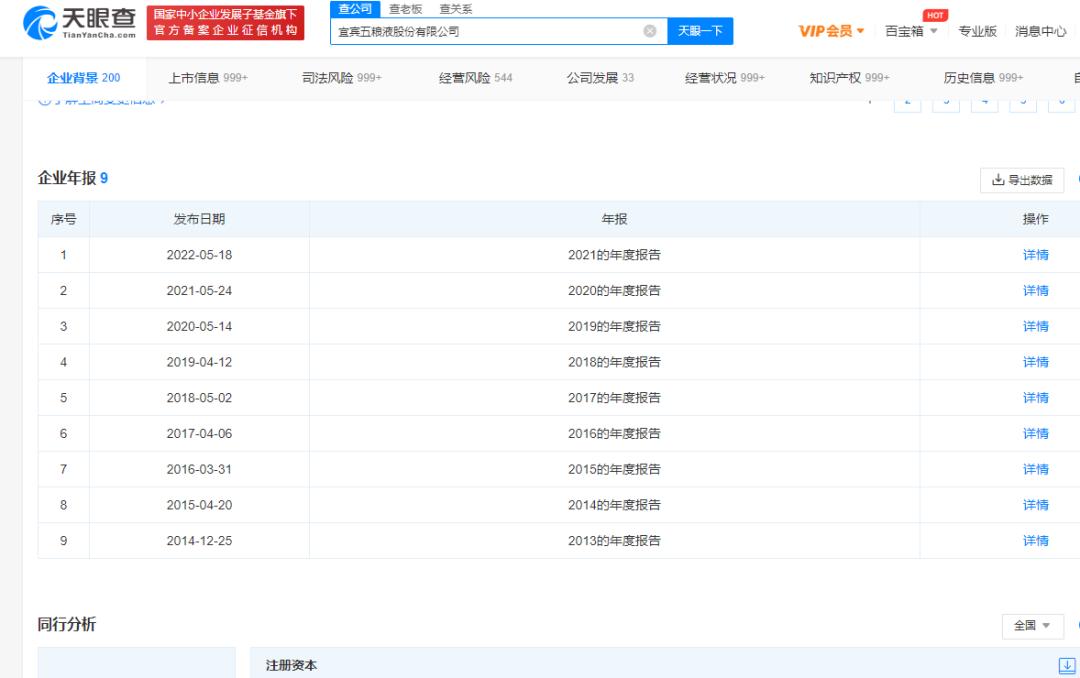Click the date 2022-05-18
This screenshot has height=678, width=1080.
199,255
